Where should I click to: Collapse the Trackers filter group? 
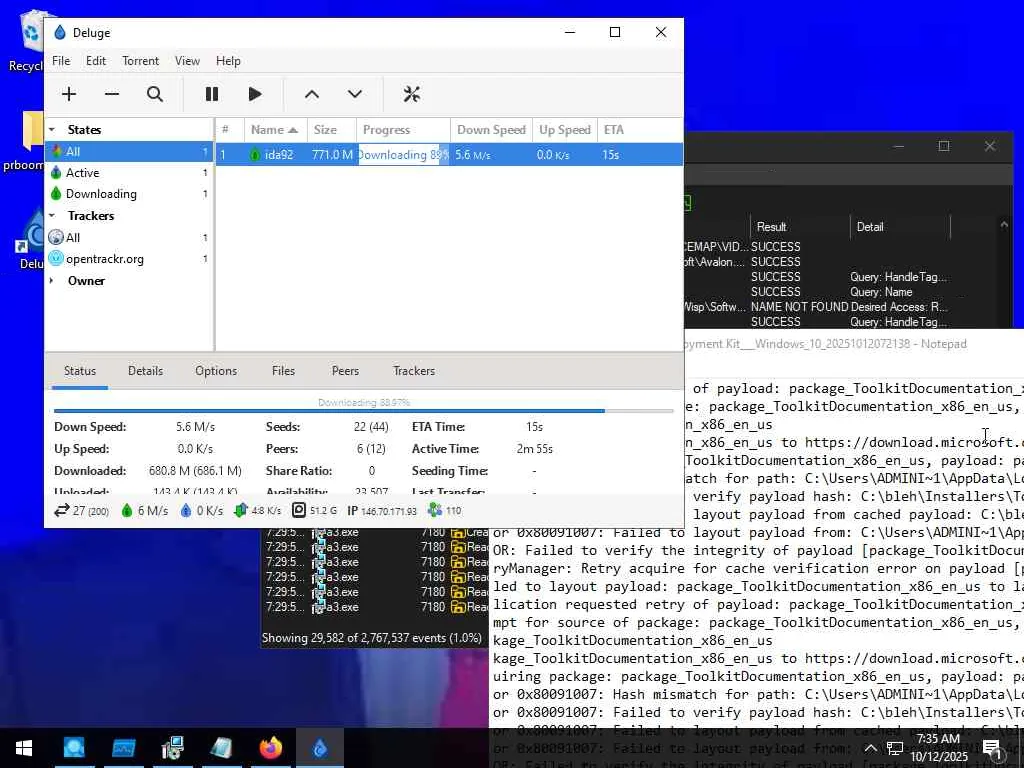click(52, 216)
